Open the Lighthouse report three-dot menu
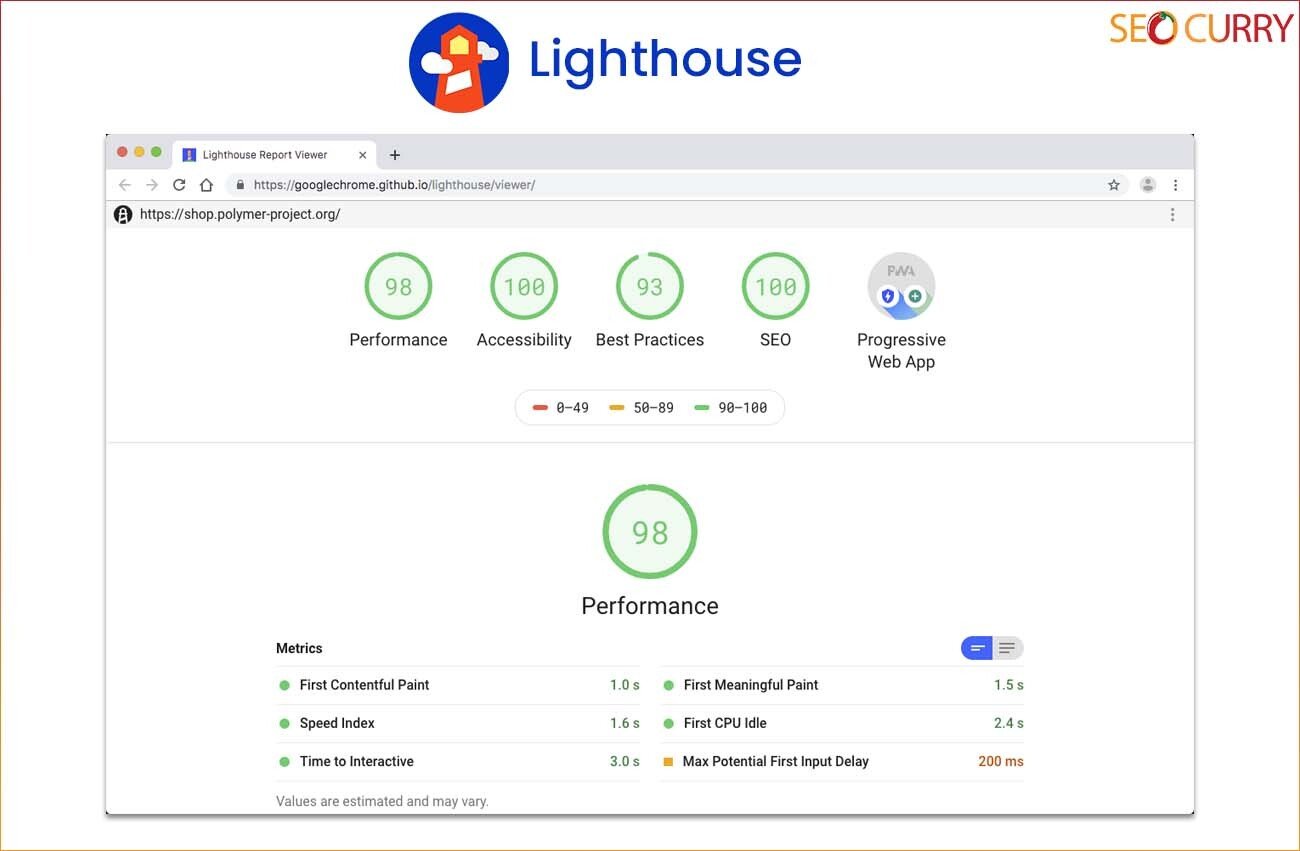The width and height of the screenshot is (1300, 851). tap(1172, 214)
